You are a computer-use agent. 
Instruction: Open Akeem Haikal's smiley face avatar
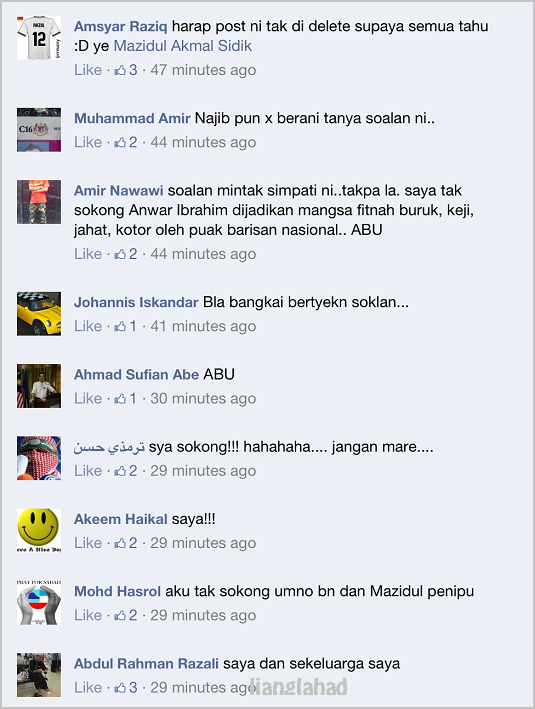[39, 530]
